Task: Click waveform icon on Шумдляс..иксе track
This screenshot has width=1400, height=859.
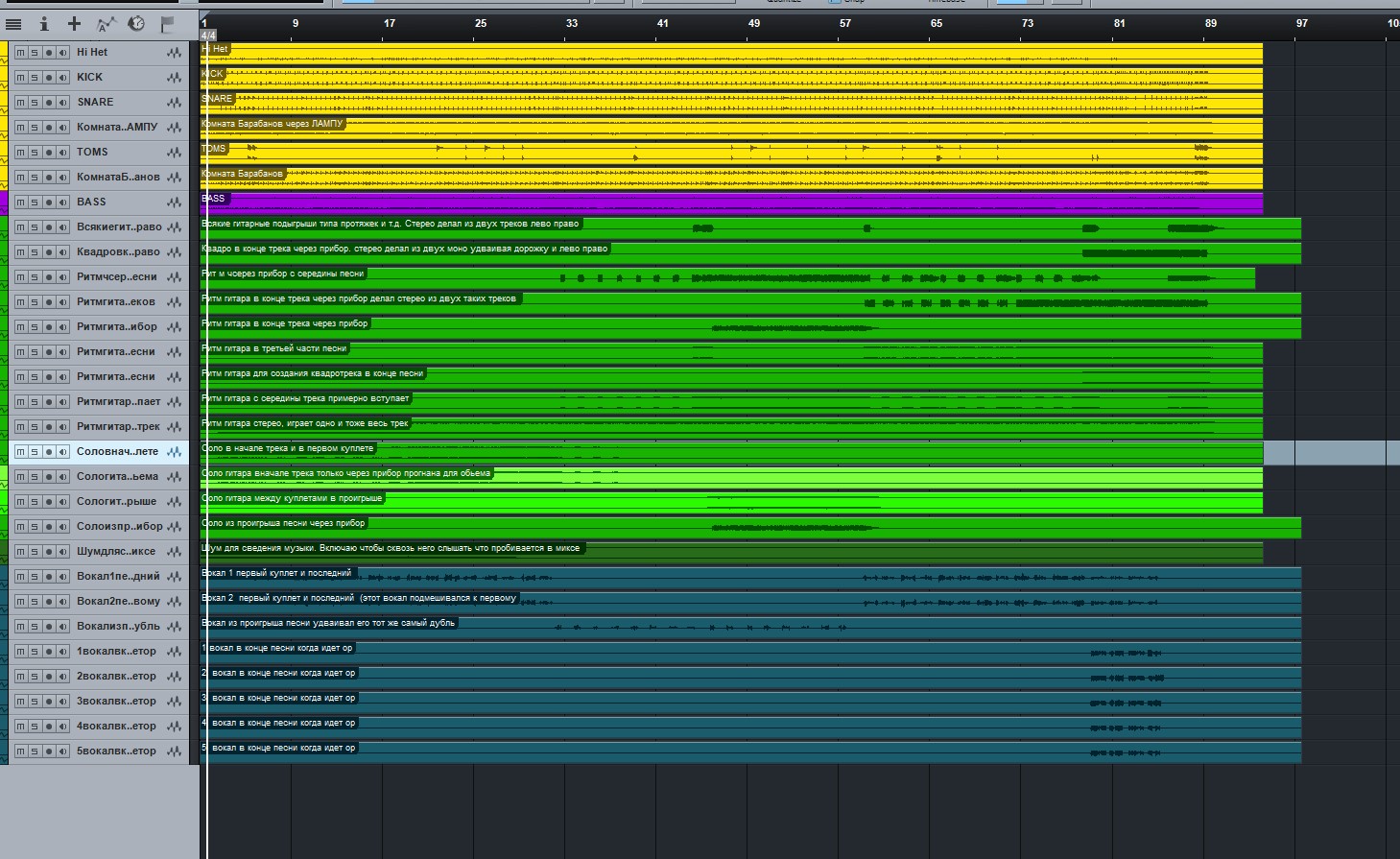Action: coord(174,552)
